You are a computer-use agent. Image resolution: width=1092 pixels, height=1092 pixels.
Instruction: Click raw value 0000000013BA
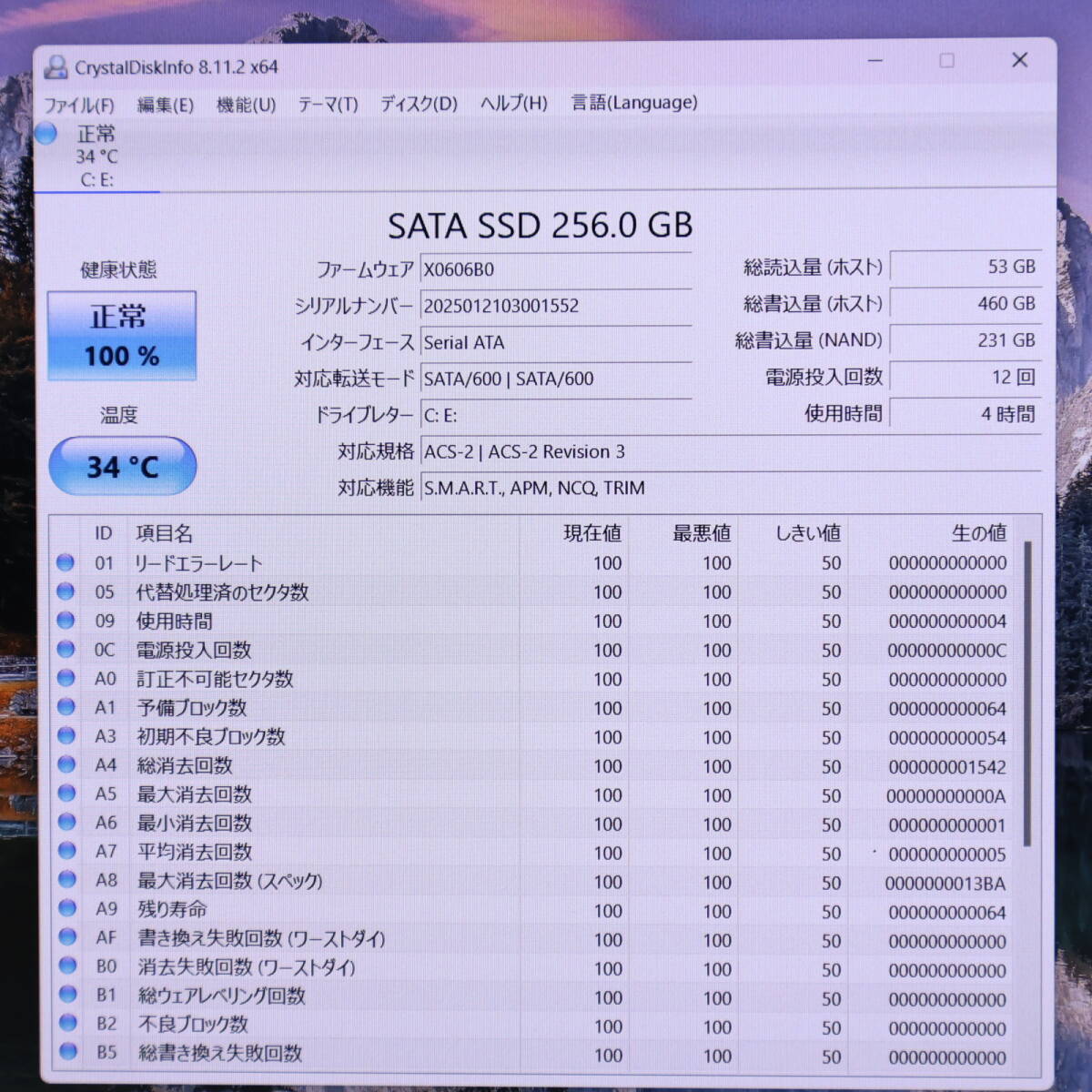pos(945,884)
